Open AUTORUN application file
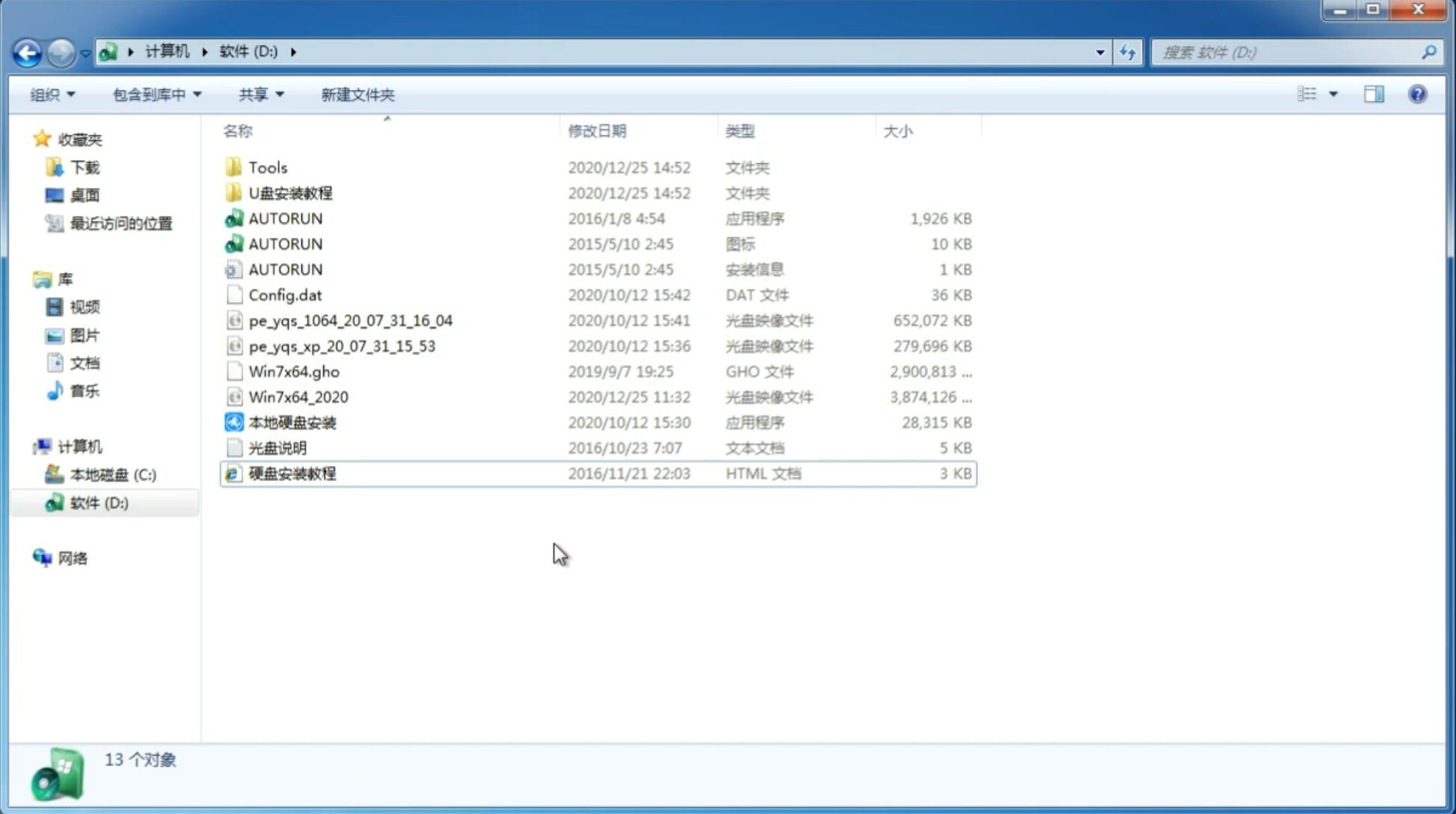Viewport: 1456px width, 814px height. pos(285,218)
